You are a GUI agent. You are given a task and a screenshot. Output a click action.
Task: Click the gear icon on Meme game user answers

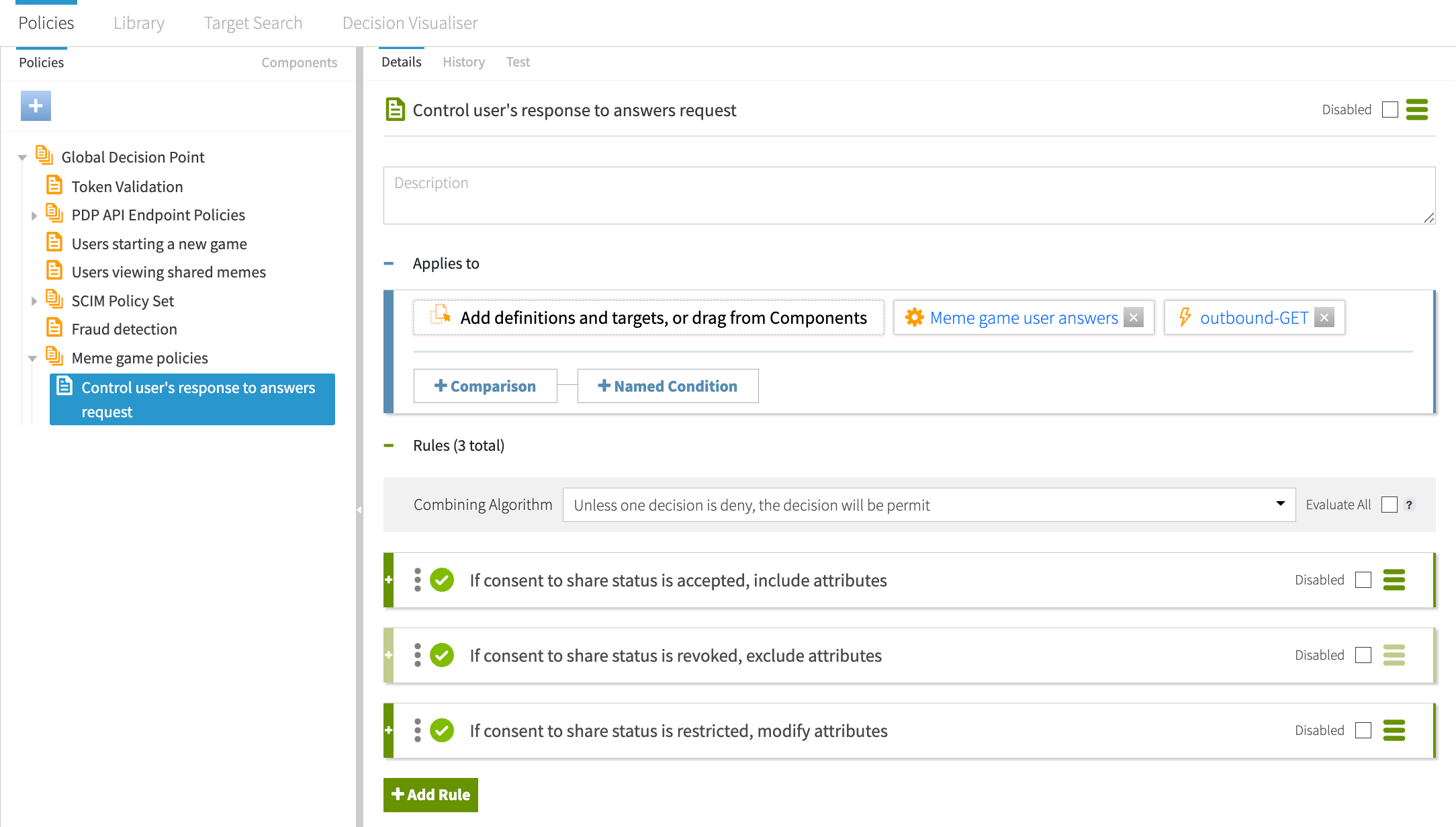pyautogui.click(x=915, y=317)
